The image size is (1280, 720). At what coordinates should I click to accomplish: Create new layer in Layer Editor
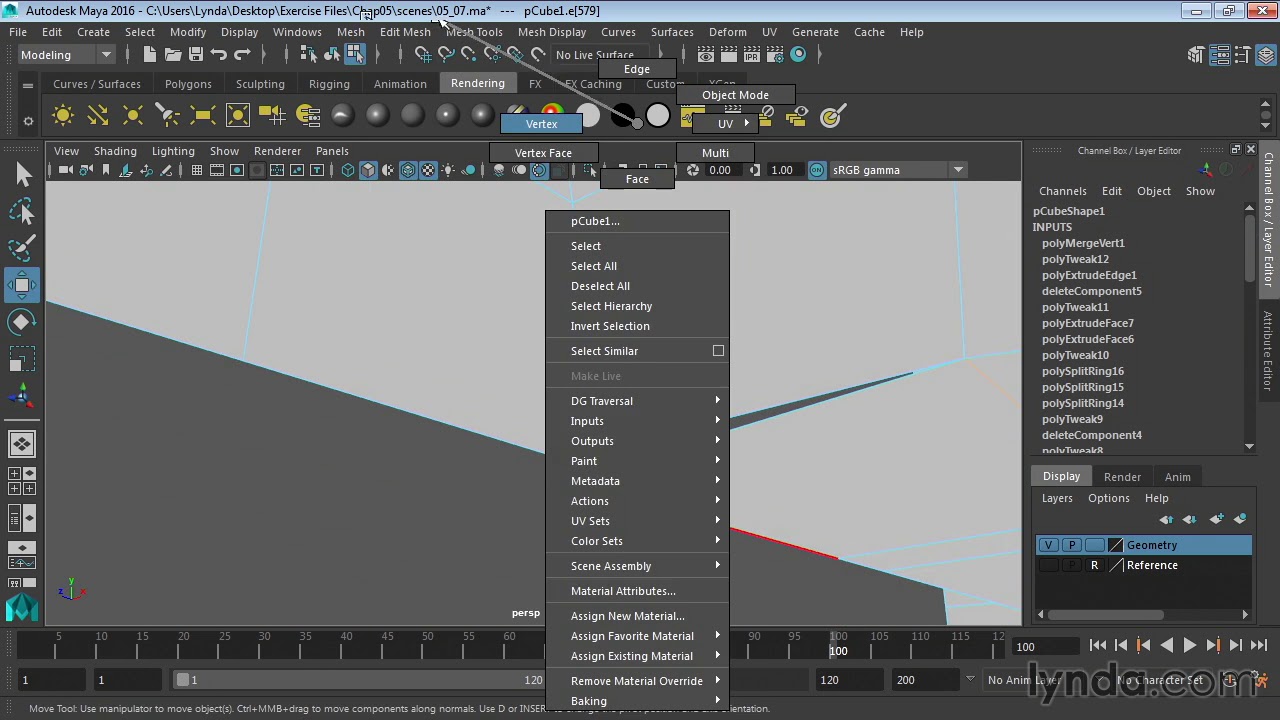pyautogui.click(x=1217, y=519)
